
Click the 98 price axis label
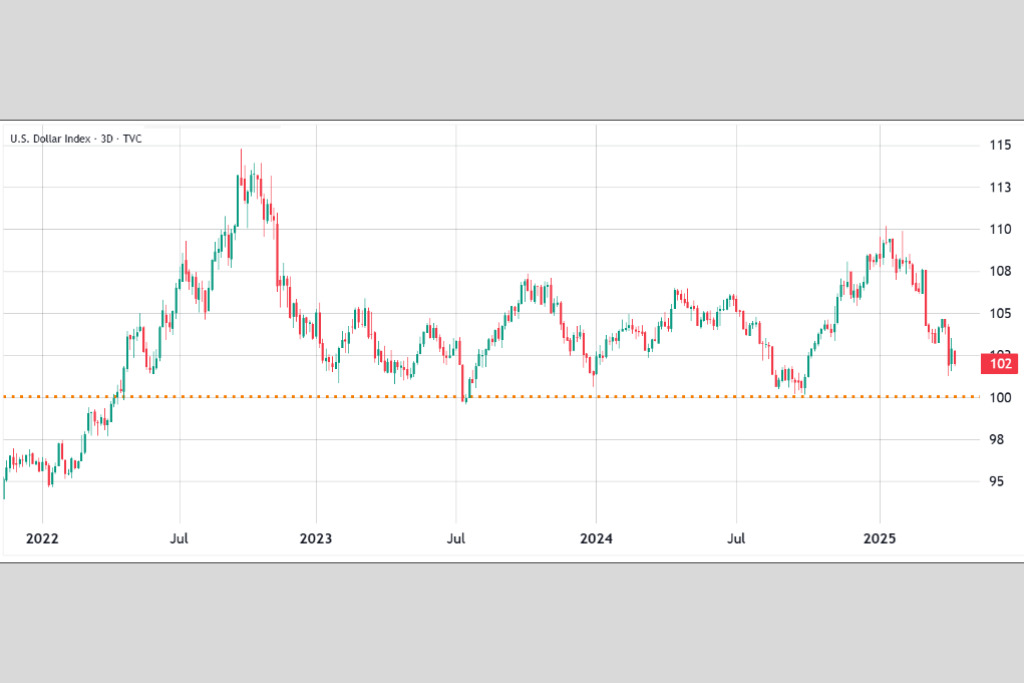[x=1000, y=439]
